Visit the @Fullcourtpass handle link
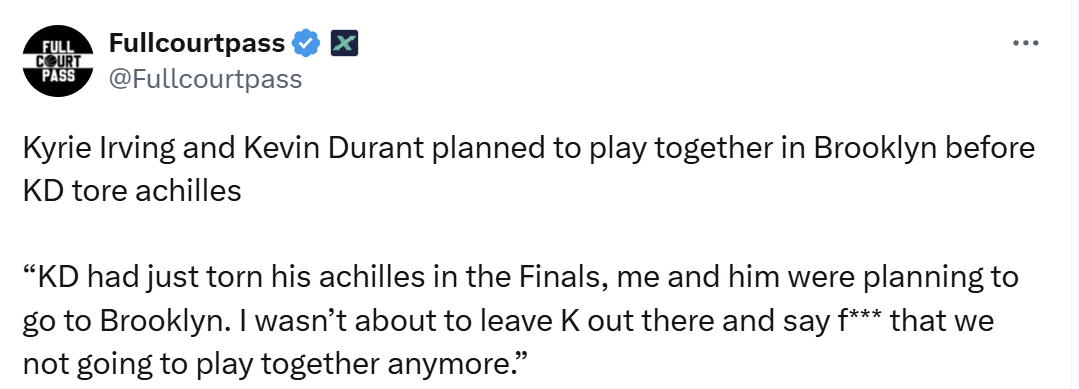Screen dimensions: 1079x389 point(205,79)
